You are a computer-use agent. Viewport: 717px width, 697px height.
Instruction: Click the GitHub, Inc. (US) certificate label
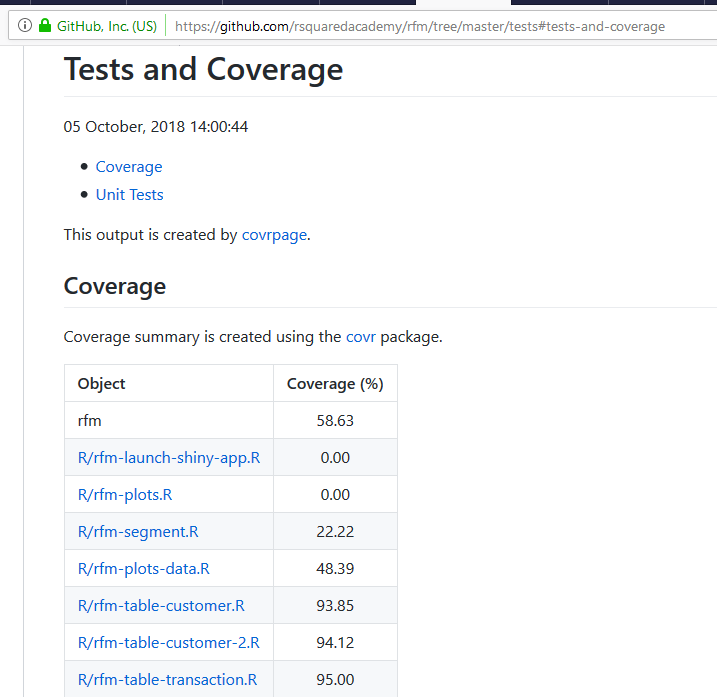tap(107, 26)
